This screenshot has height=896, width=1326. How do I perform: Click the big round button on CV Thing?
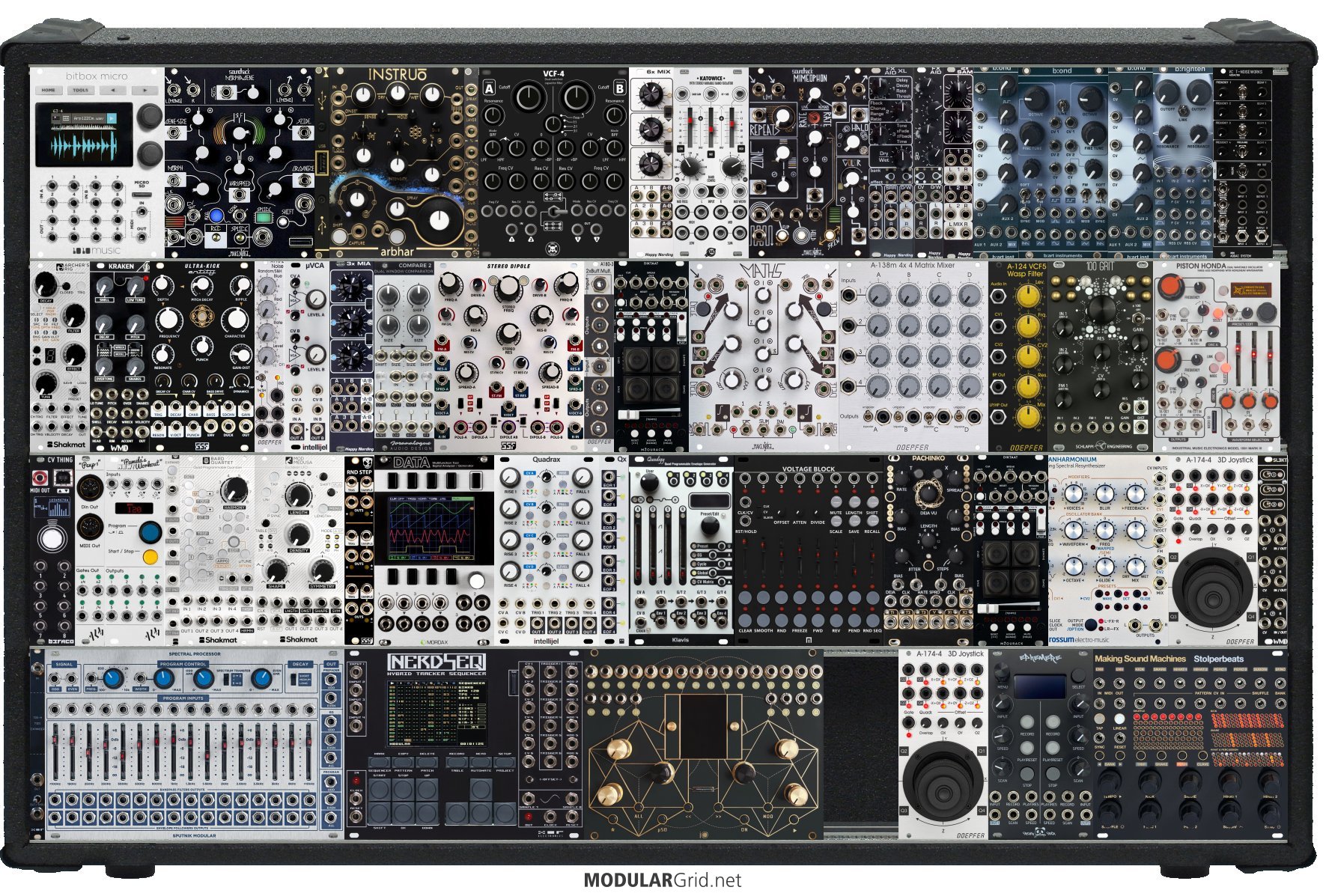pos(52,538)
